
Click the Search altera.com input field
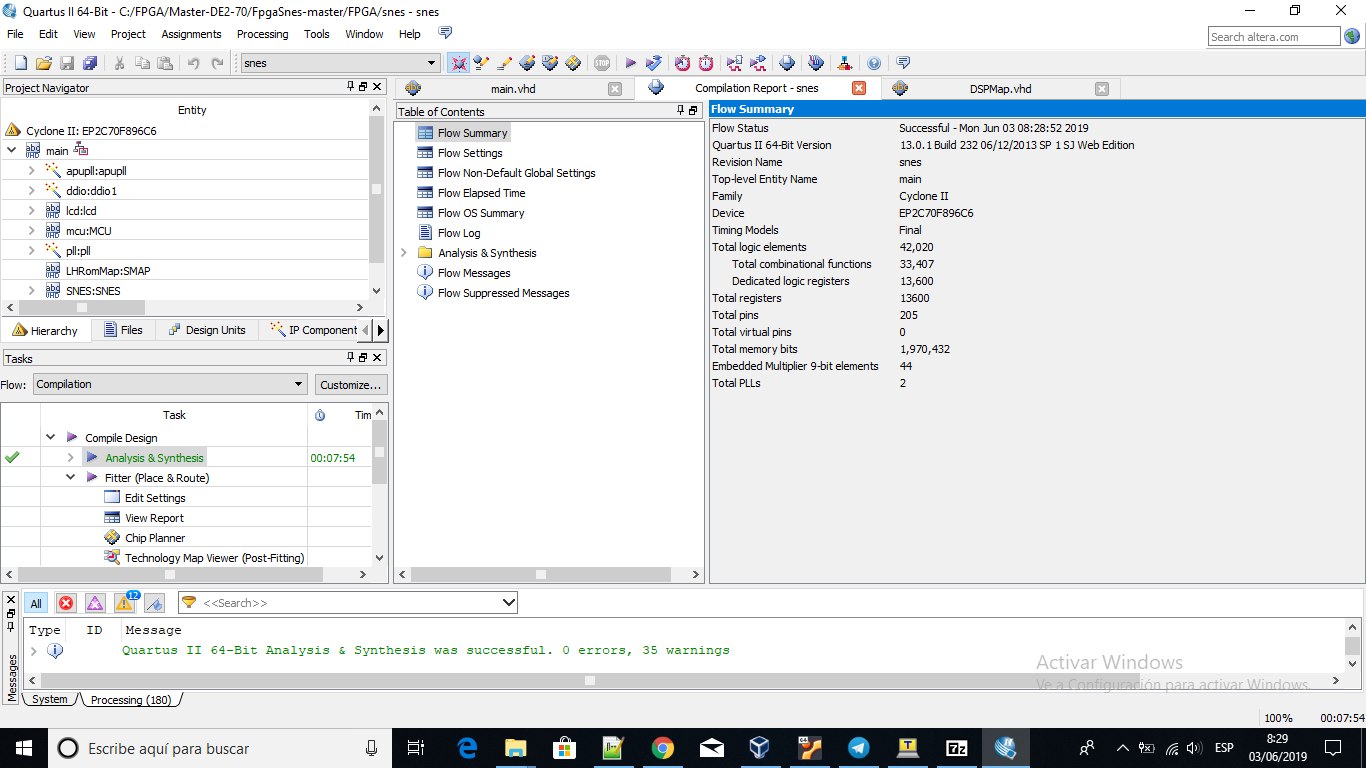pos(1273,37)
